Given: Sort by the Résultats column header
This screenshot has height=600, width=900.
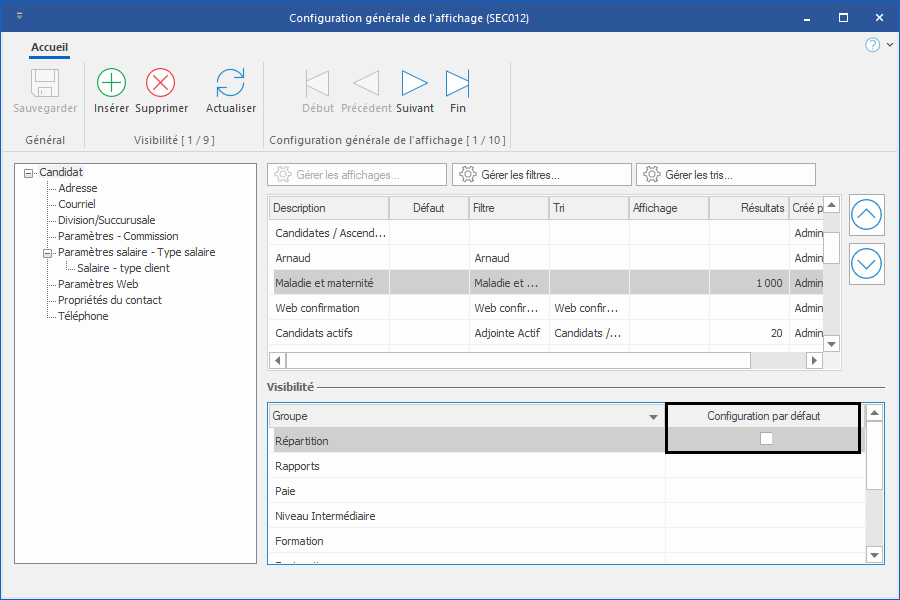Looking at the screenshot, I should [x=748, y=208].
